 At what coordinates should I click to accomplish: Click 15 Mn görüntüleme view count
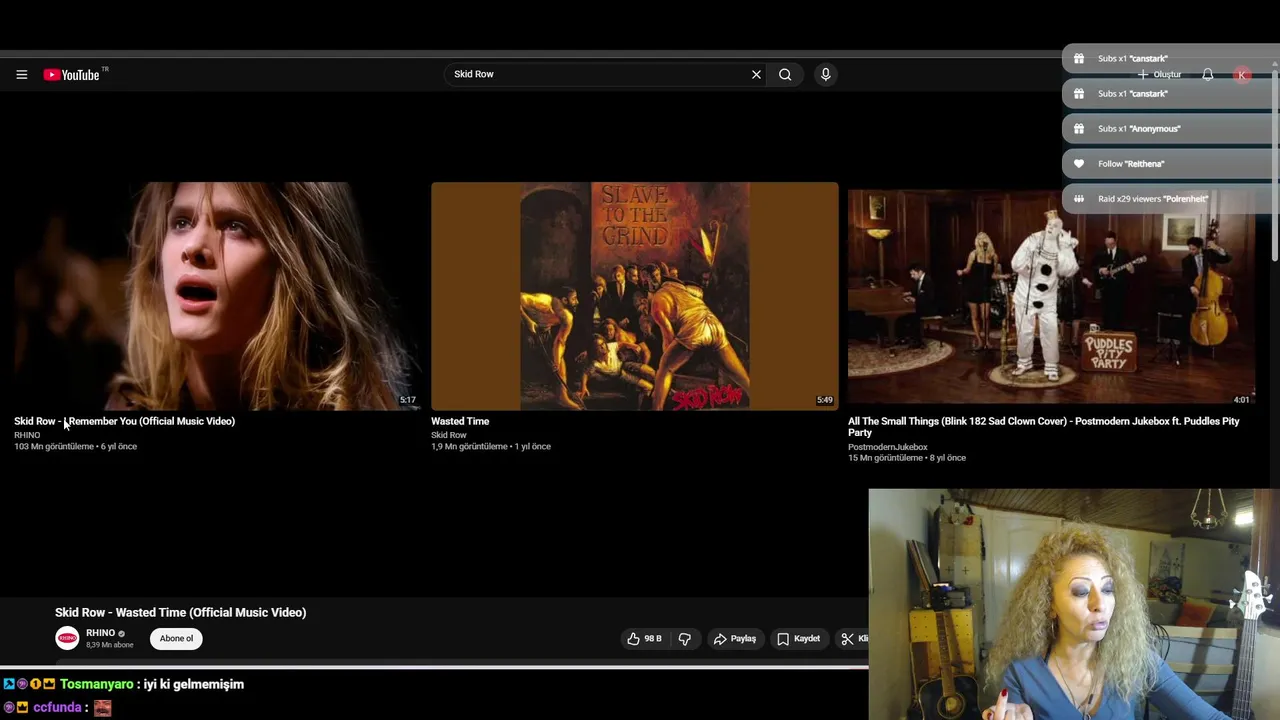coord(885,458)
